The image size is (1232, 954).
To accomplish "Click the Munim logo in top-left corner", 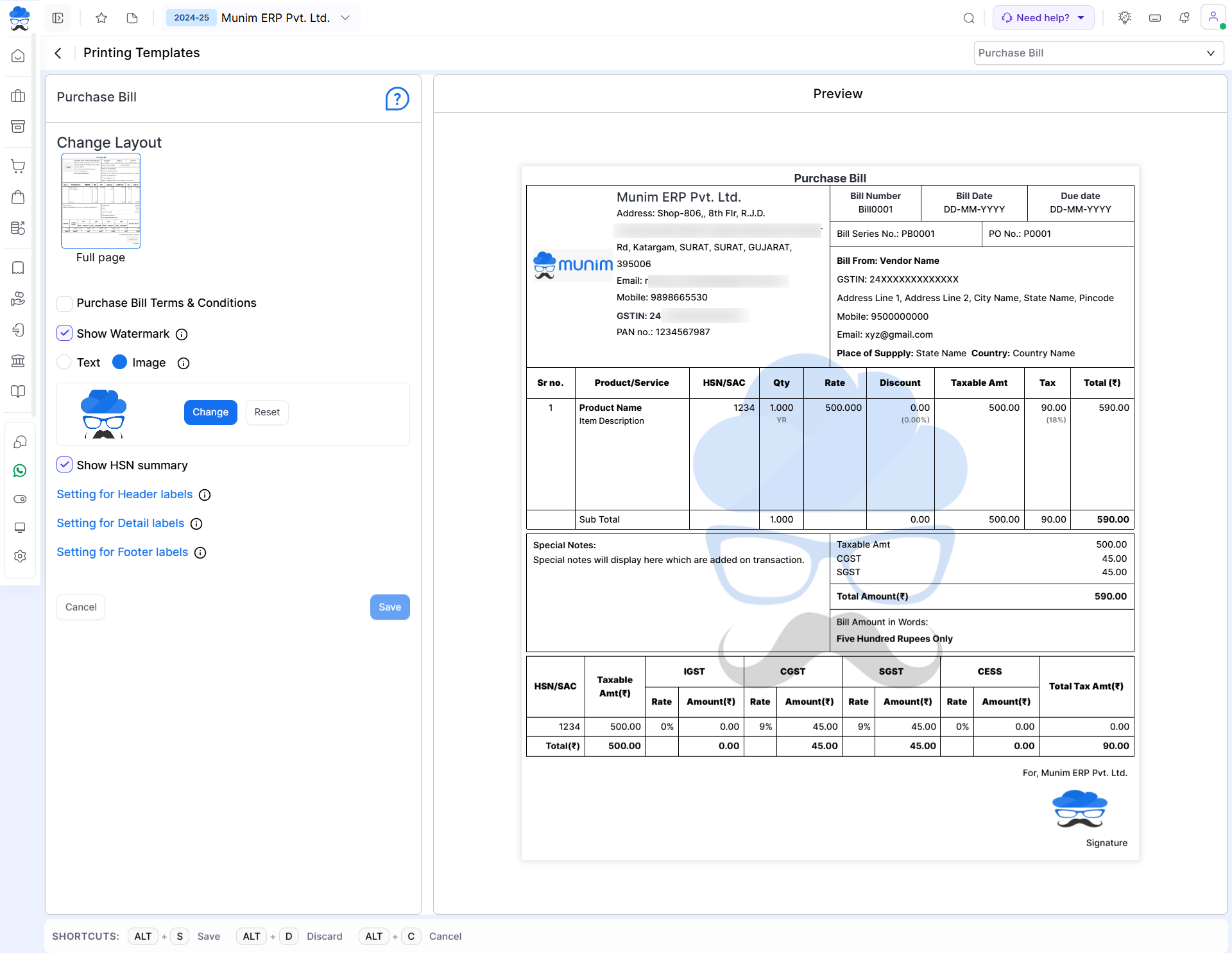I will 20,18.
